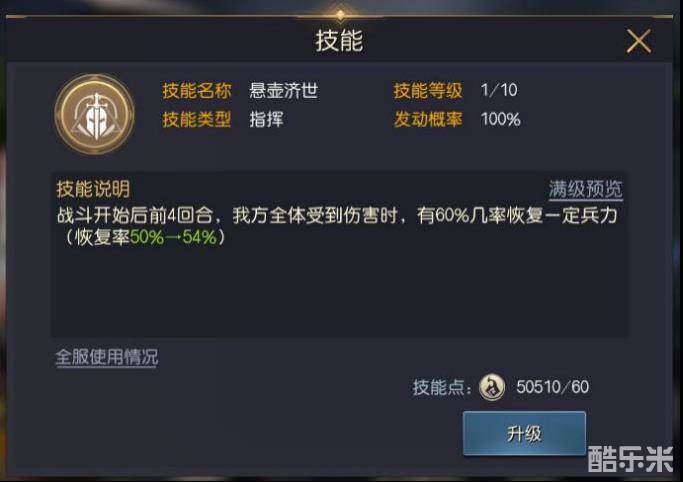683x482 pixels.
Task: Click the 技能名称 label
Action: pyautogui.click(x=197, y=91)
